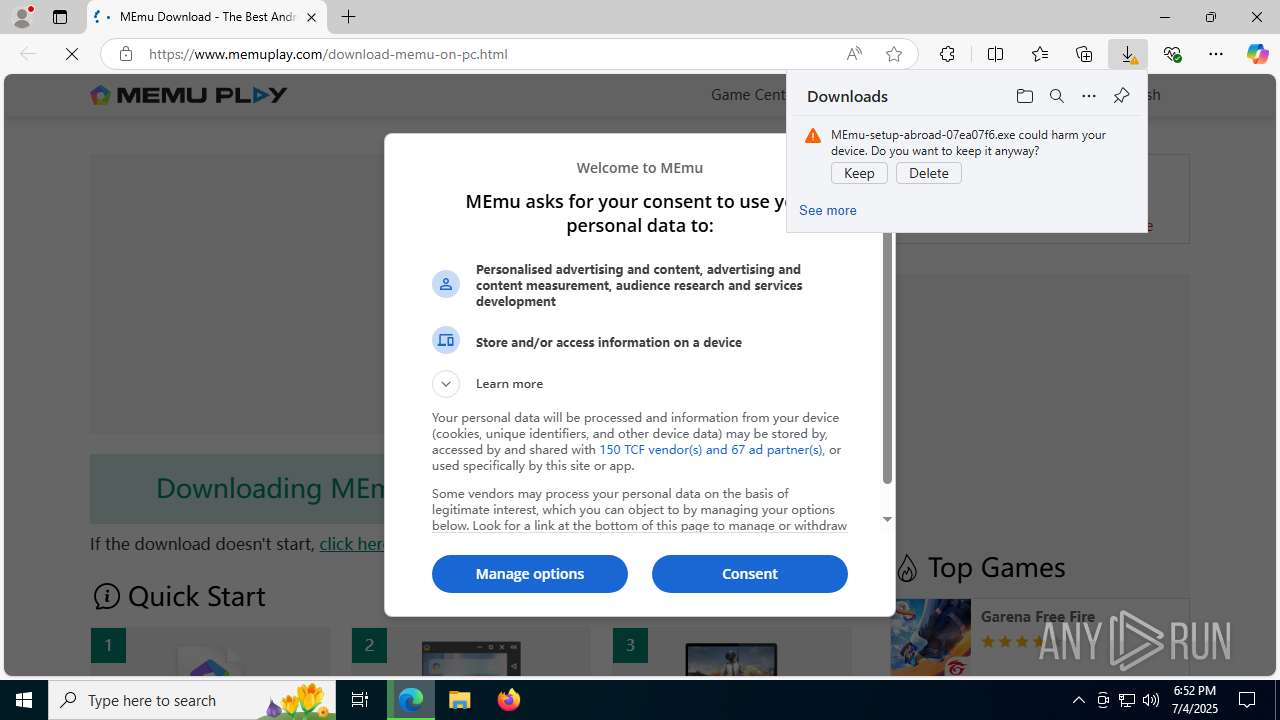Click the 'click here' download link
This screenshot has height=720, width=1280.
tap(352, 544)
